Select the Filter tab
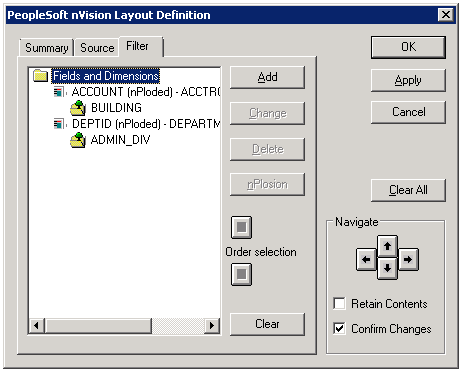 click(141, 46)
